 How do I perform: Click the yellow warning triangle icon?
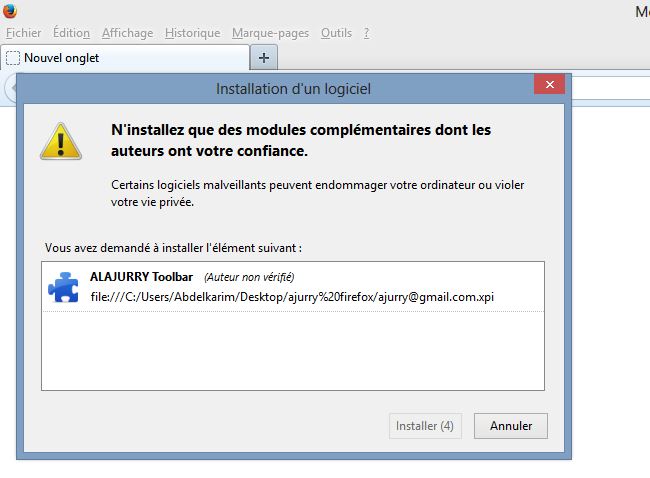click(x=61, y=141)
